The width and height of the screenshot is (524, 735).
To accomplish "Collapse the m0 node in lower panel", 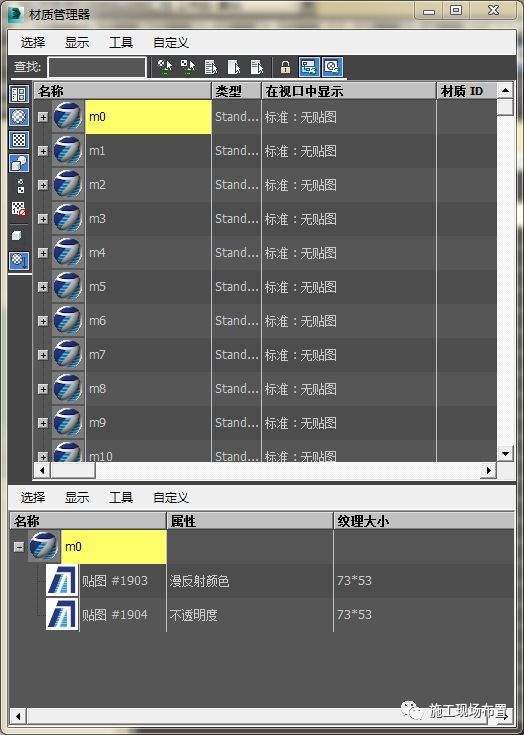I will pyautogui.click(x=19, y=547).
